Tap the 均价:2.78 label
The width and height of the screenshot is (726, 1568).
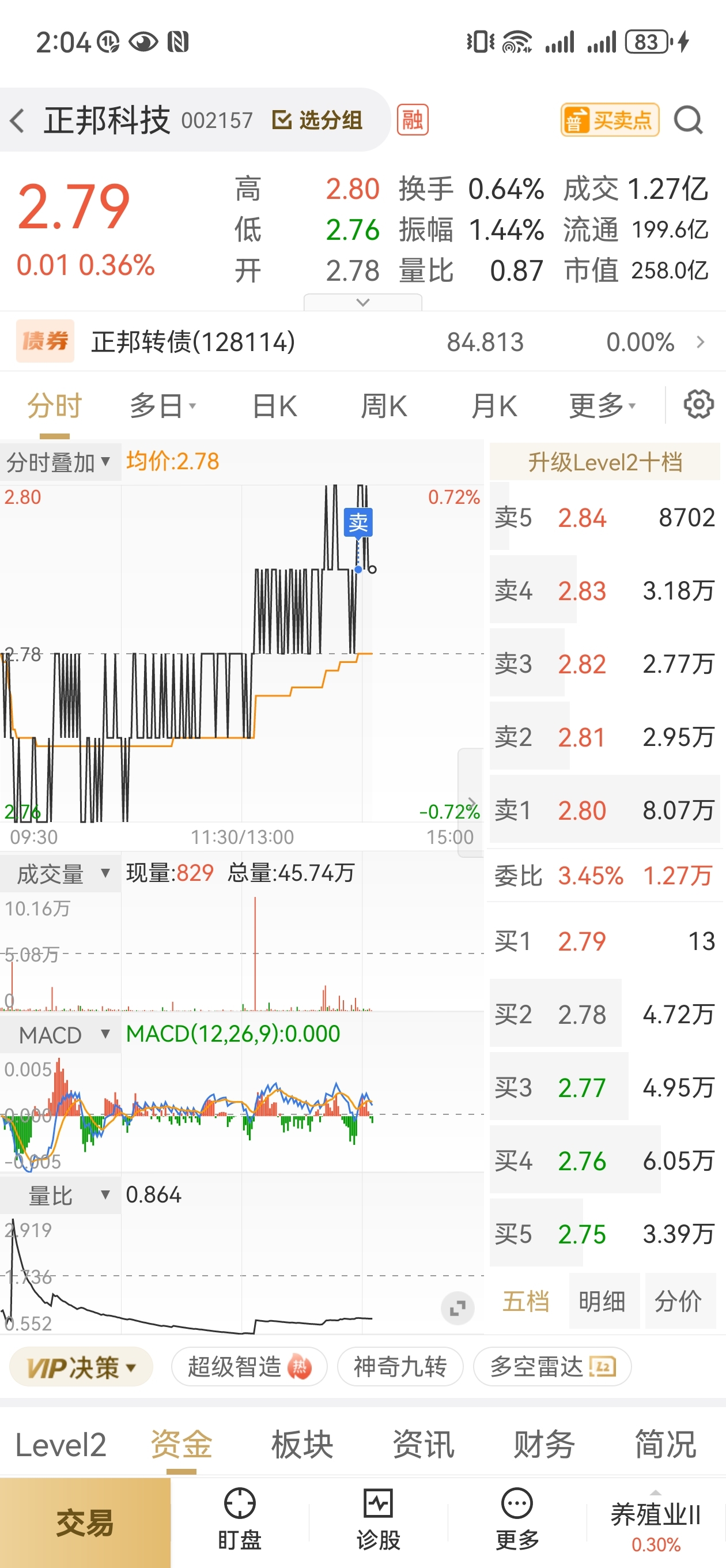pyautogui.click(x=172, y=461)
